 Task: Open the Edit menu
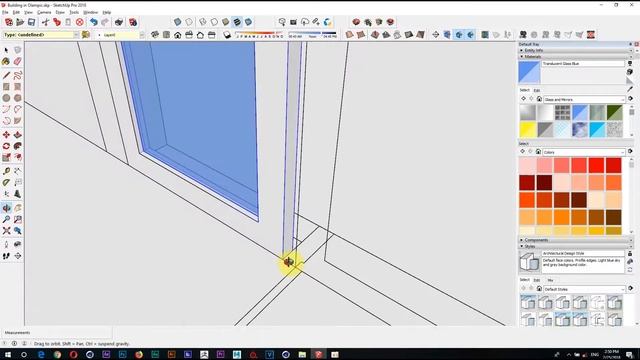(16, 13)
